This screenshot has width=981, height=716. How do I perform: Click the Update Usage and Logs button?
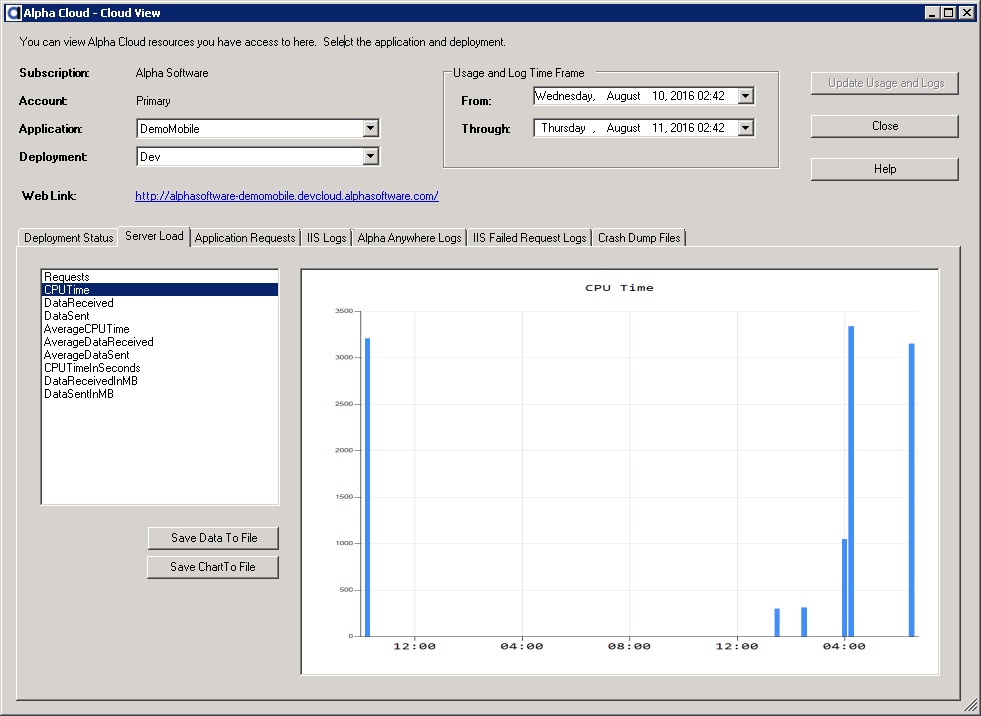tap(885, 83)
